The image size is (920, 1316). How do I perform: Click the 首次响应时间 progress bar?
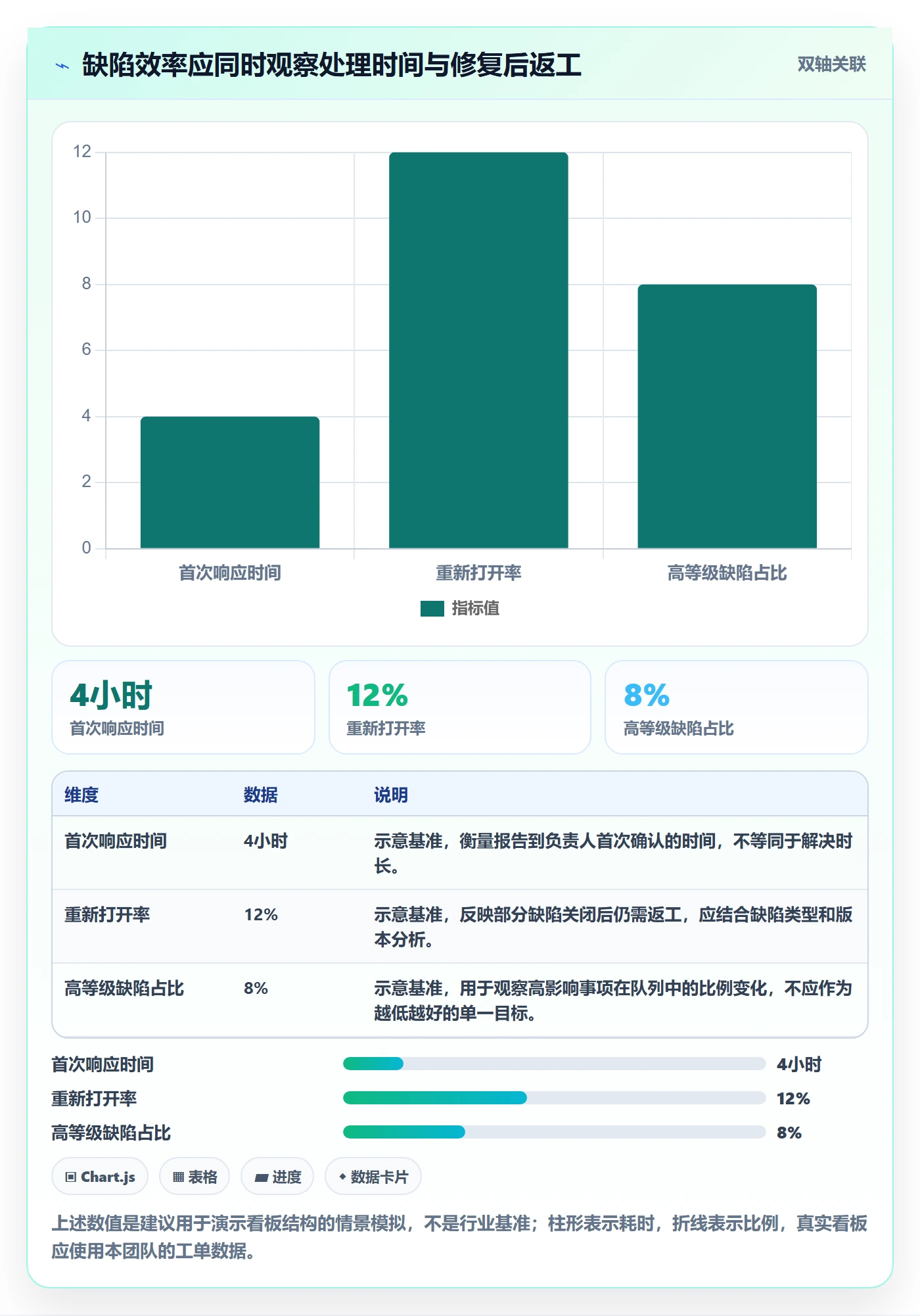pos(554,1064)
